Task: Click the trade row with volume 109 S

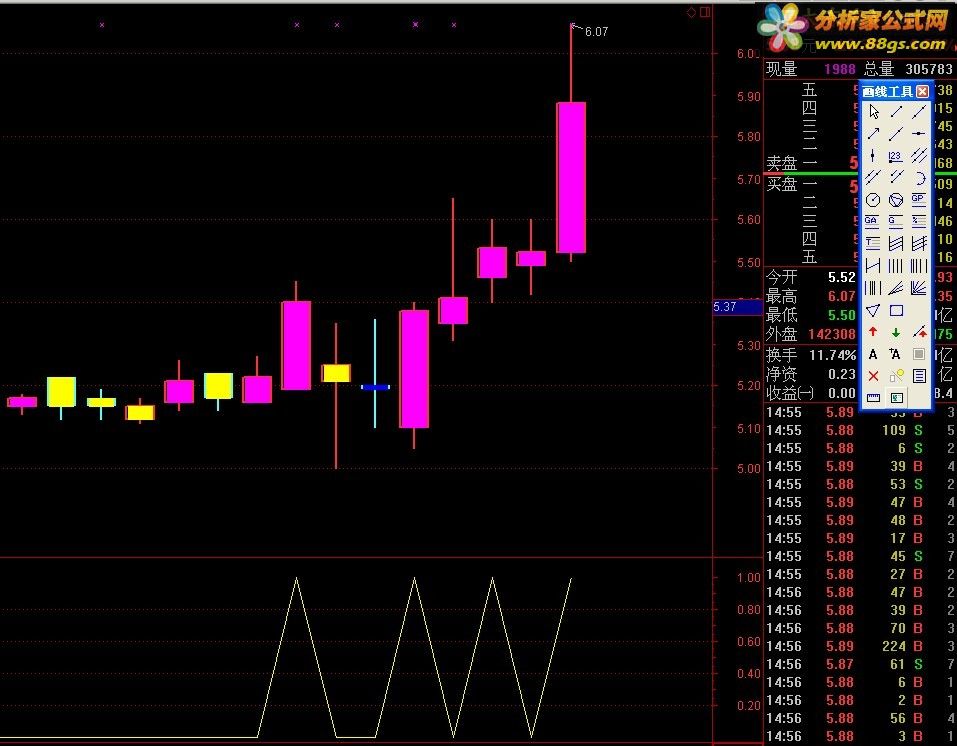Action: [860, 430]
